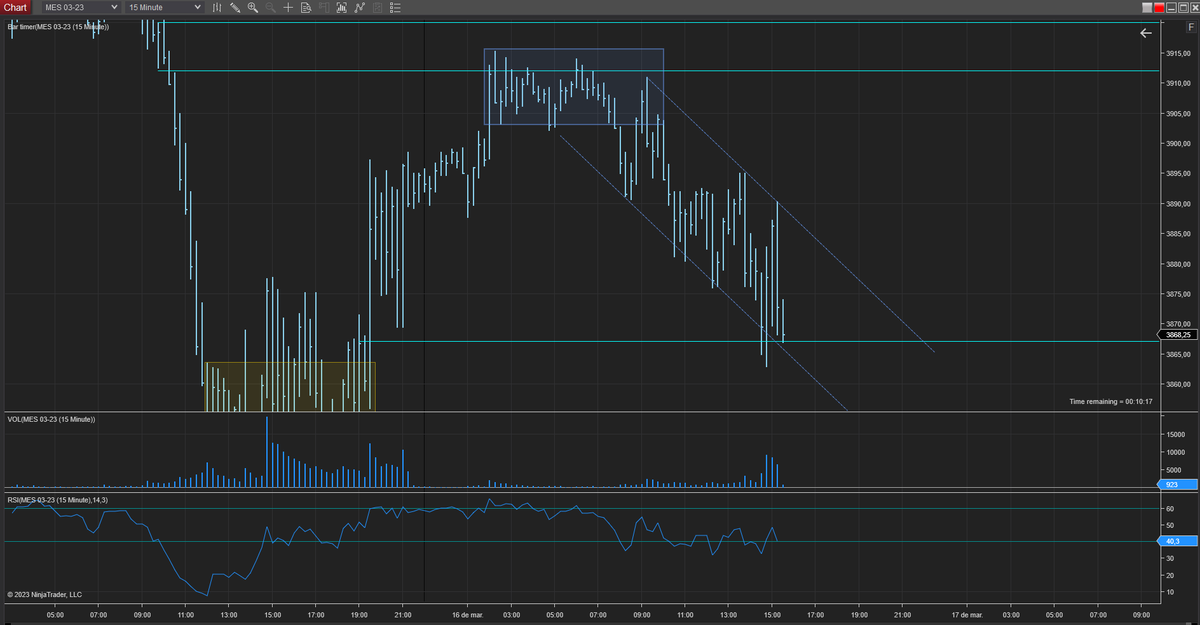The width and height of the screenshot is (1200, 625).
Task: Click the 16 de mar. date label
Action: [468, 615]
